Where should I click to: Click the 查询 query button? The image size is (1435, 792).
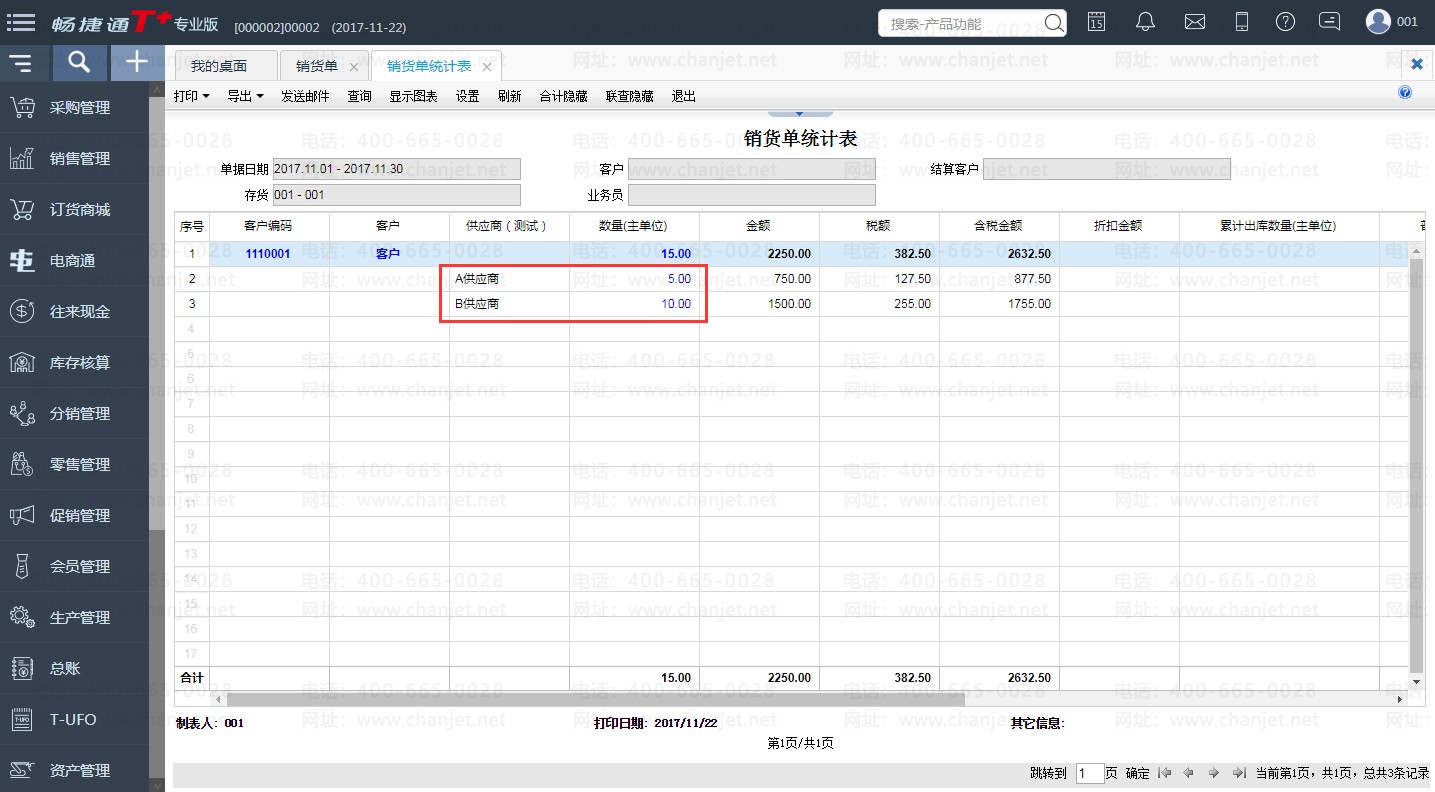pos(359,97)
